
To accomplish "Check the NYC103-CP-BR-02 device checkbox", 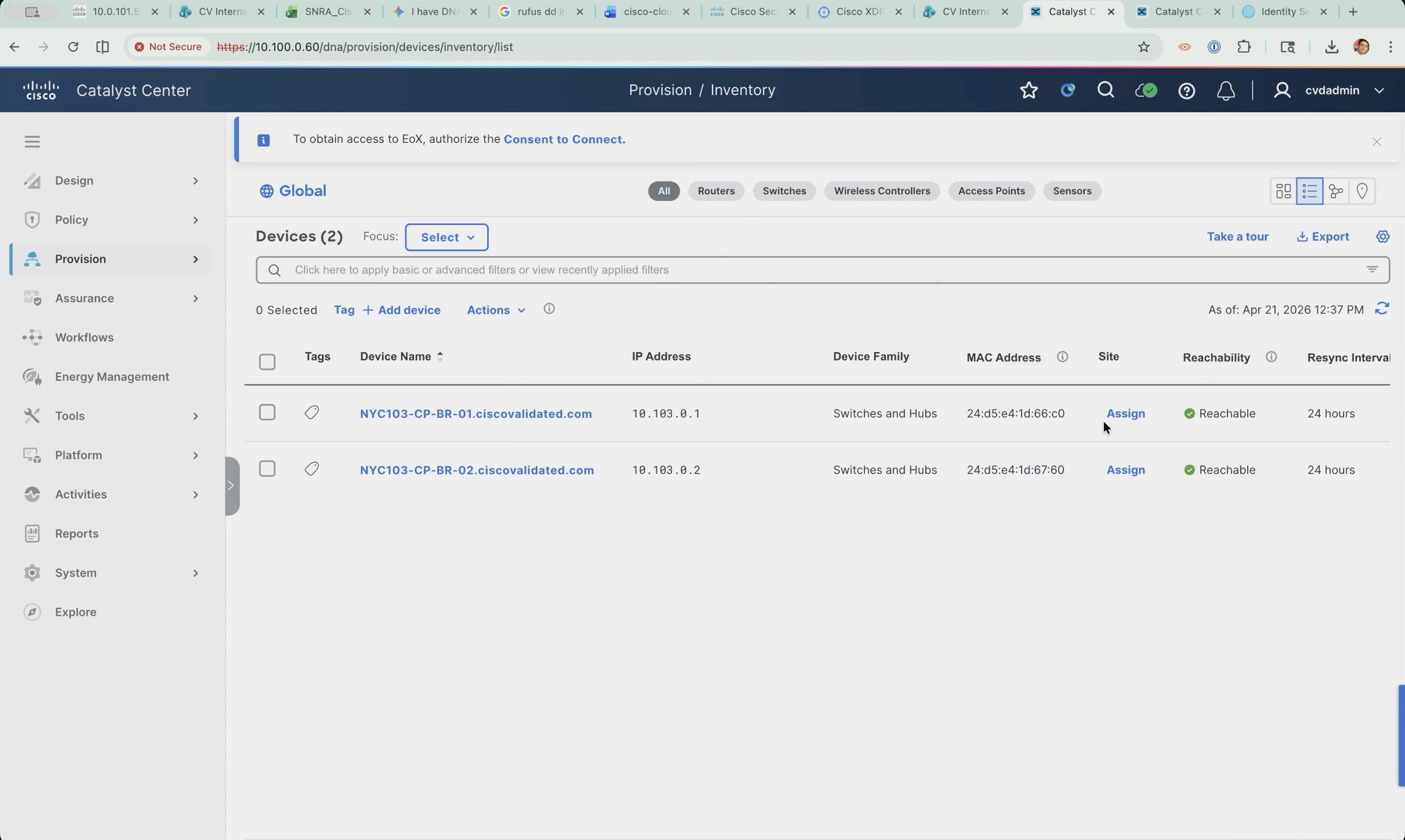I will coord(267,468).
